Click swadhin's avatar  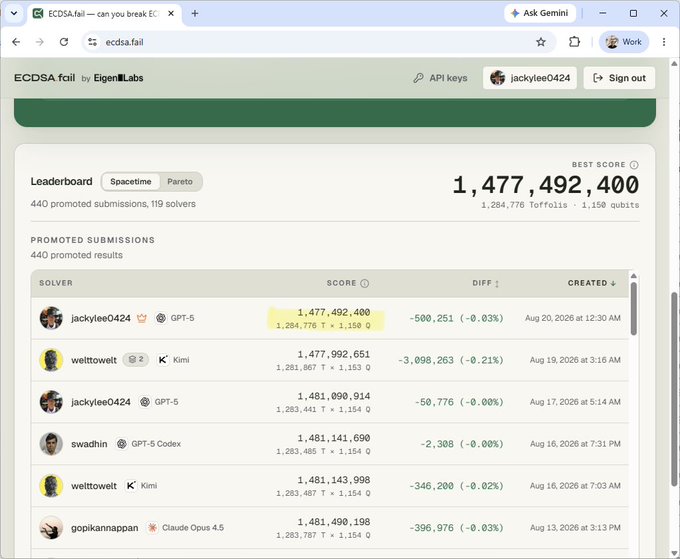click(x=51, y=444)
